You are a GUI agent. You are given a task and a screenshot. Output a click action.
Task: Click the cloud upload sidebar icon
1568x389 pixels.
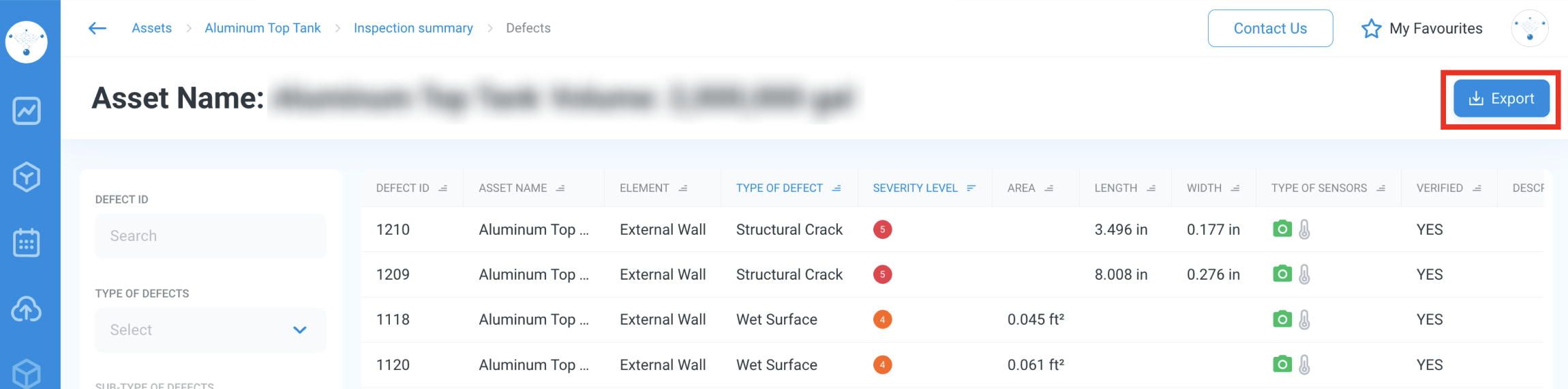point(27,309)
